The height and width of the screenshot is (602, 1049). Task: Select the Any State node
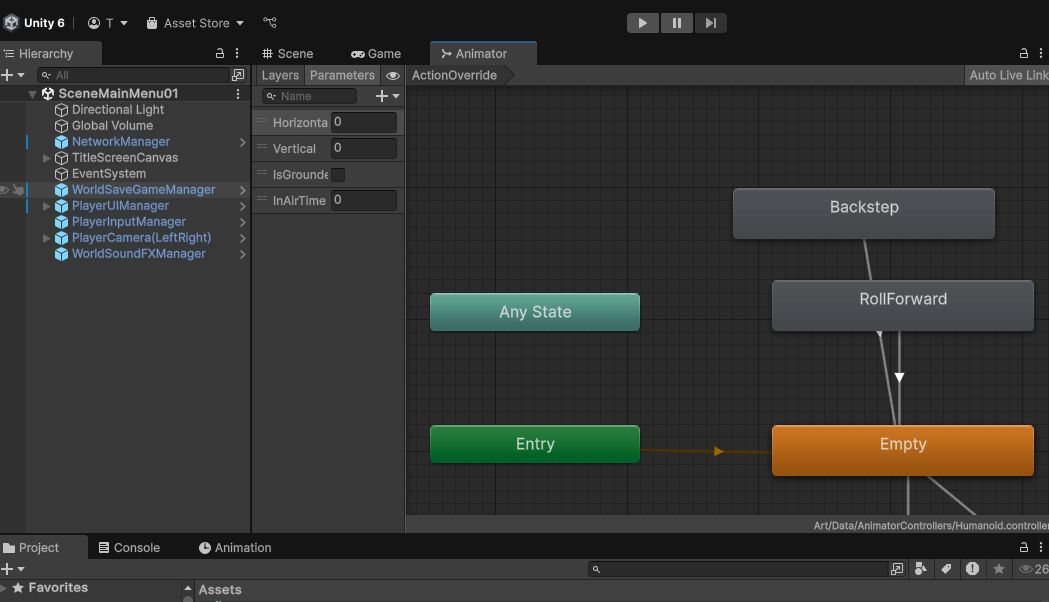tap(535, 312)
